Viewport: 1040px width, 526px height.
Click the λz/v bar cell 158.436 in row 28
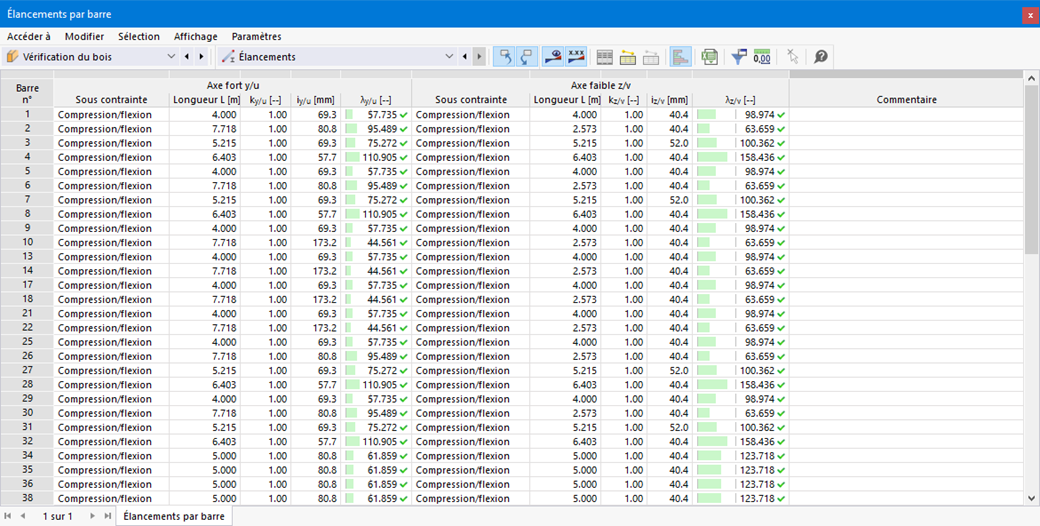pyautogui.click(x=741, y=385)
